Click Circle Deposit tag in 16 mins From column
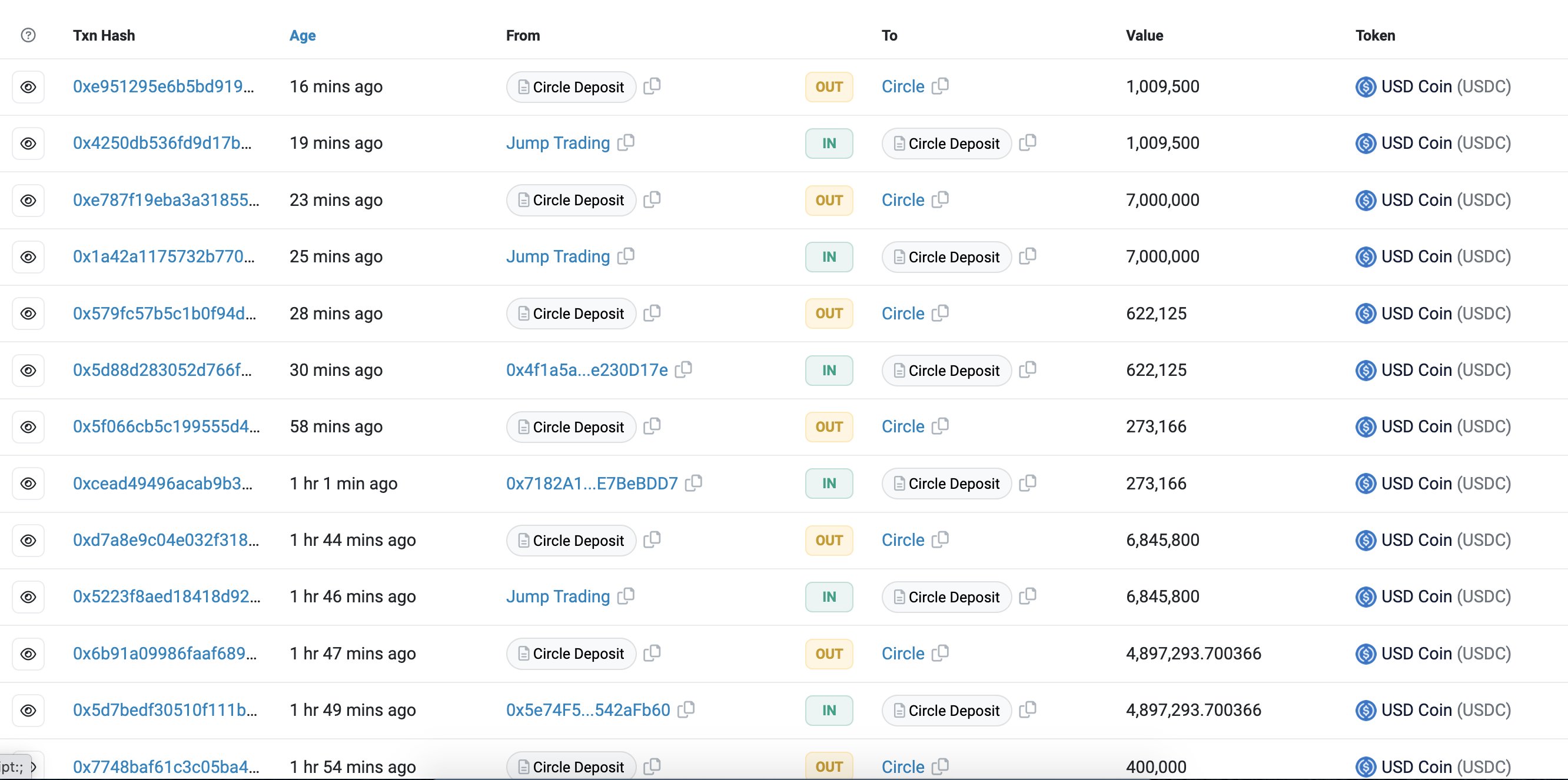Image resolution: width=1568 pixels, height=780 pixels. click(x=571, y=87)
